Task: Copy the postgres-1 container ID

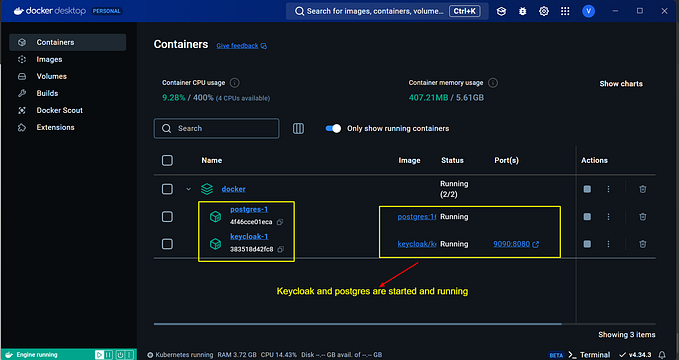Action: pyautogui.click(x=280, y=222)
